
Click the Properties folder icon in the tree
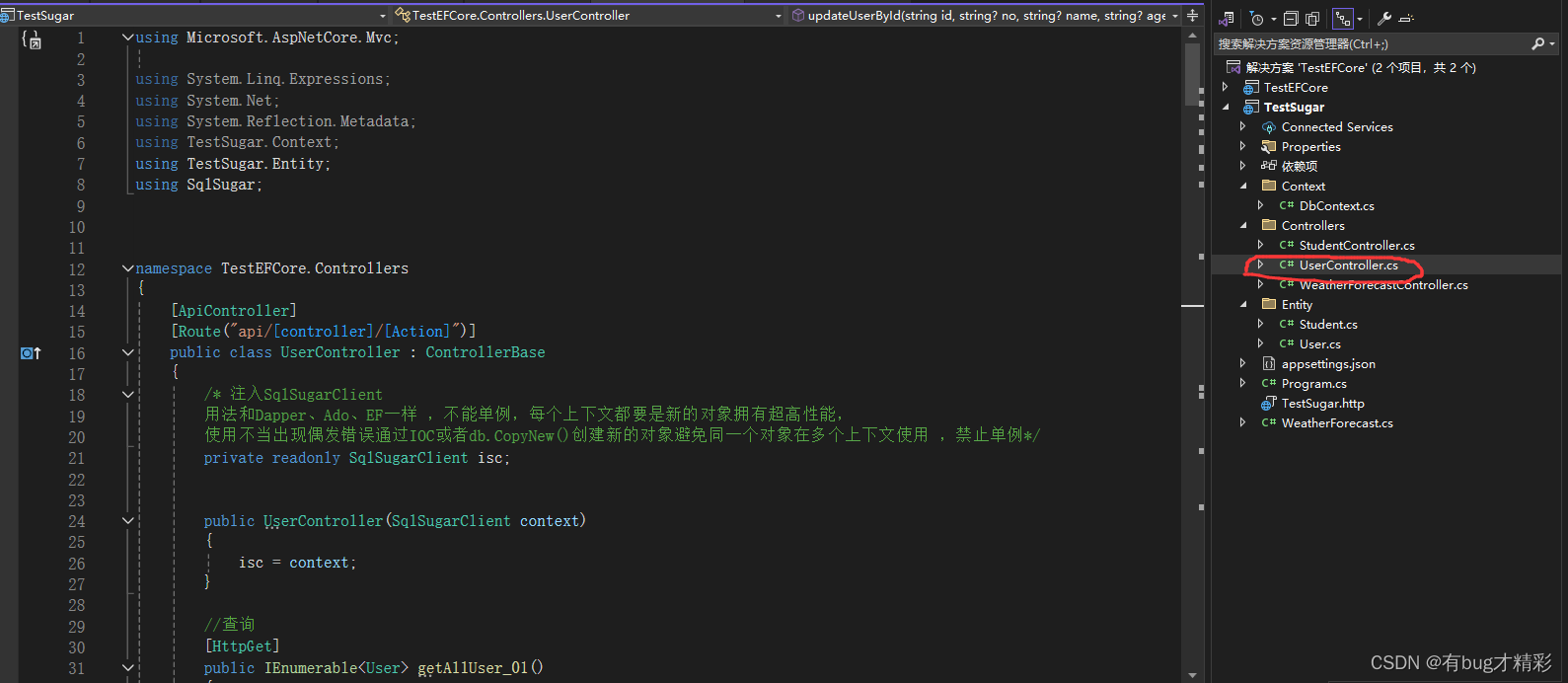(1269, 146)
